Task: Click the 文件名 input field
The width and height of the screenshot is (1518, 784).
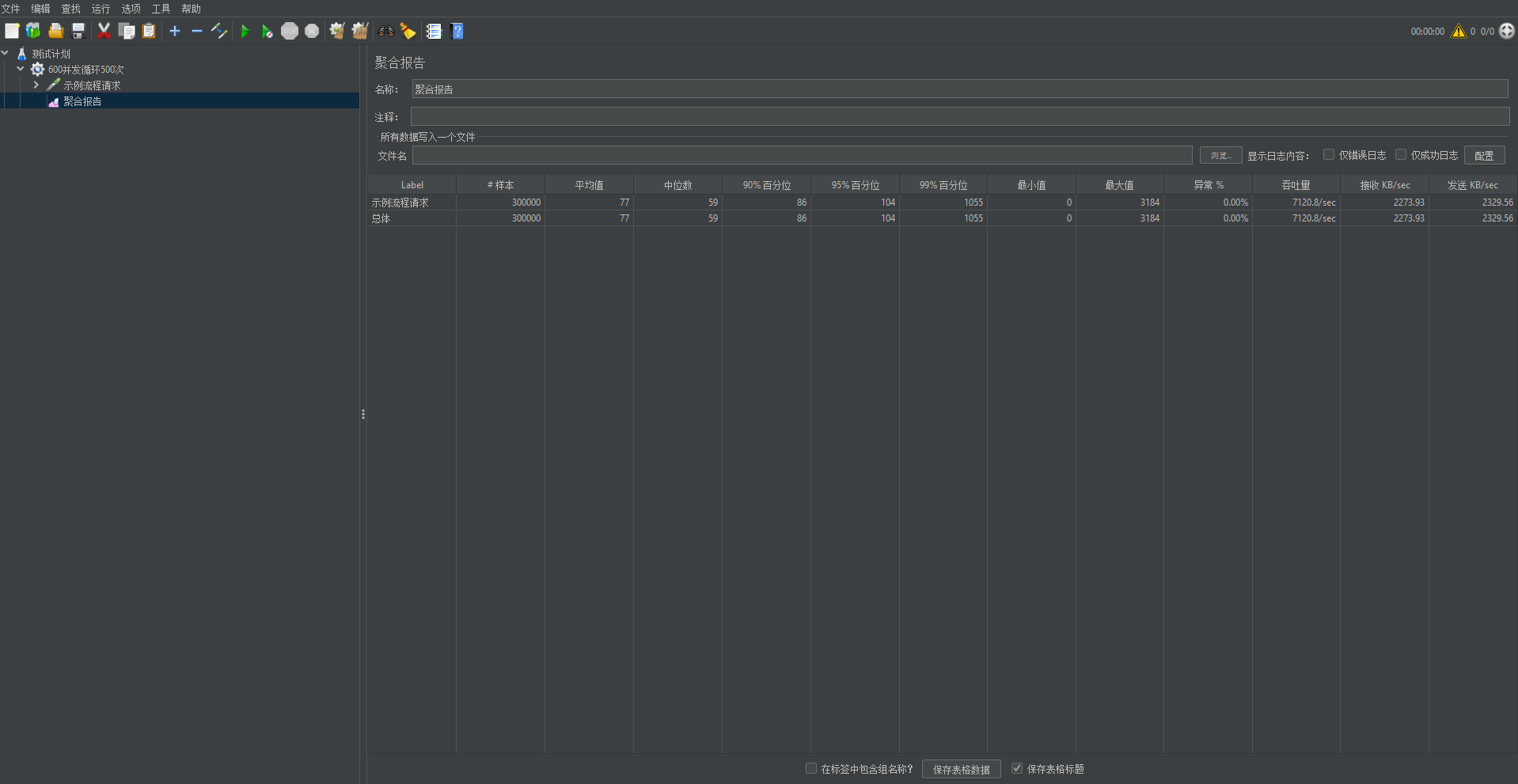Action: click(x=801, y=156)
